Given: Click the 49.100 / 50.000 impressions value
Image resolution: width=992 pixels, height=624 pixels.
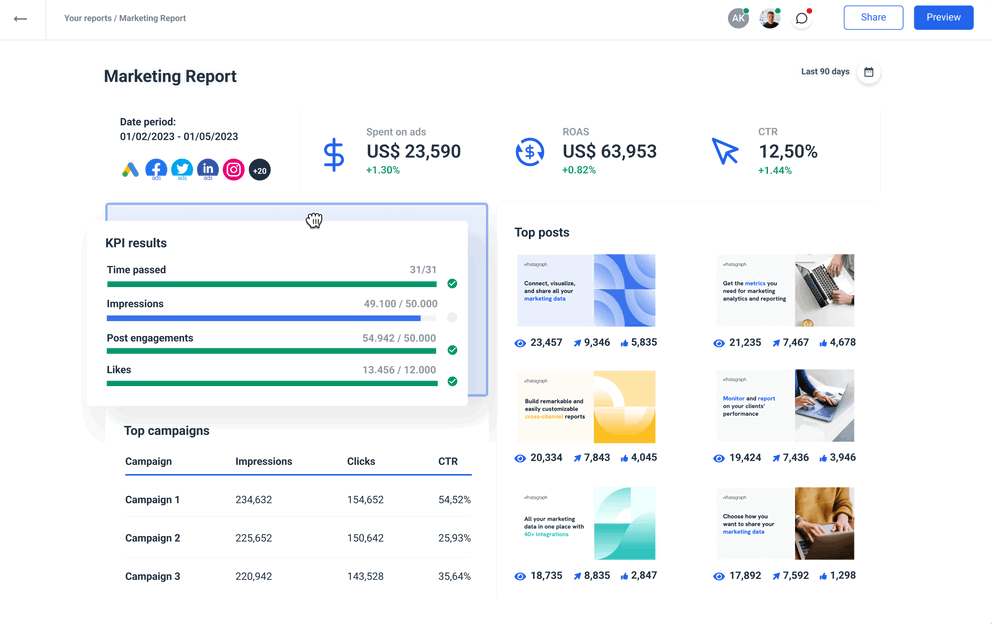Looking at the screenshot, I should 400,304.
